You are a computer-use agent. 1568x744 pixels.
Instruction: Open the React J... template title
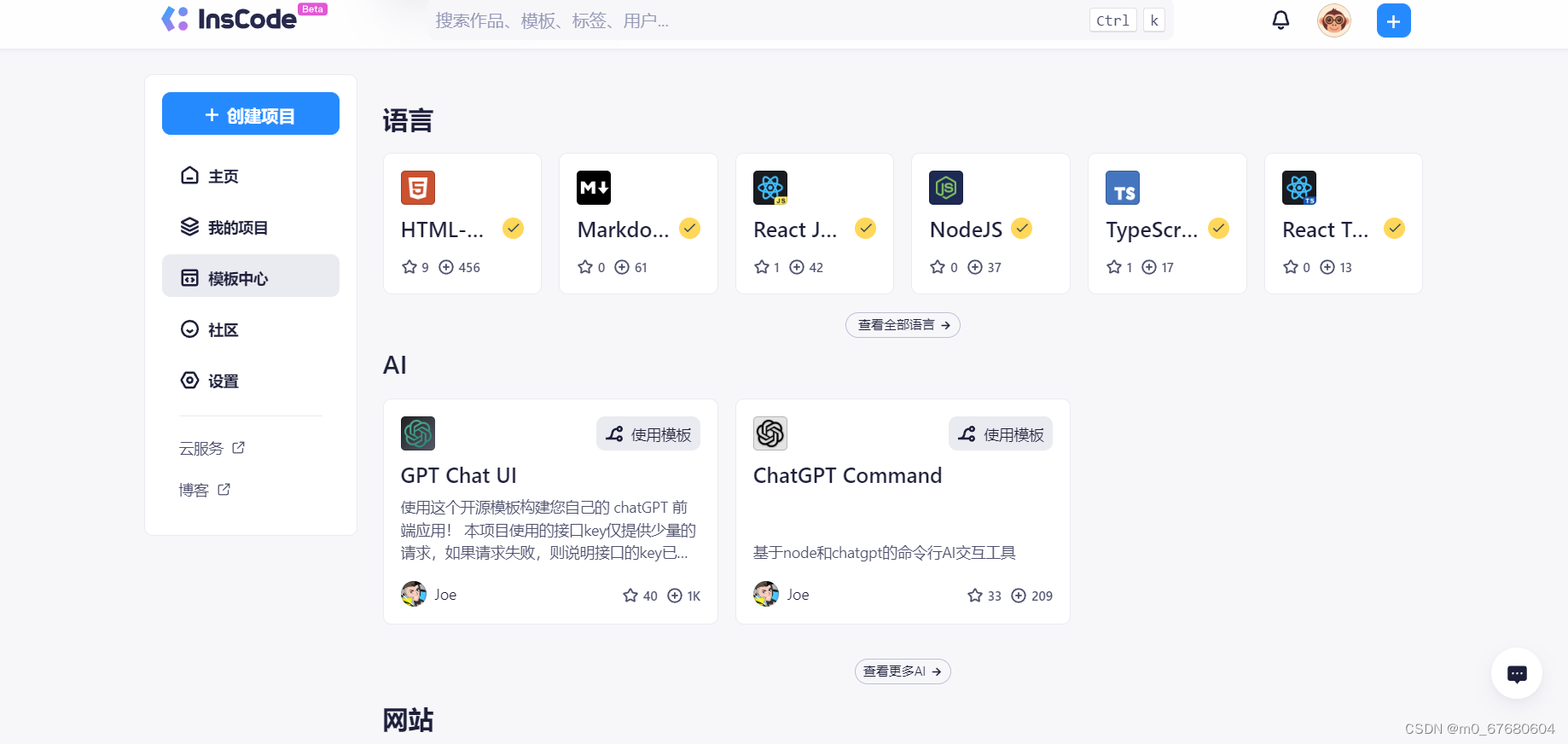click(x=795, y=230)
